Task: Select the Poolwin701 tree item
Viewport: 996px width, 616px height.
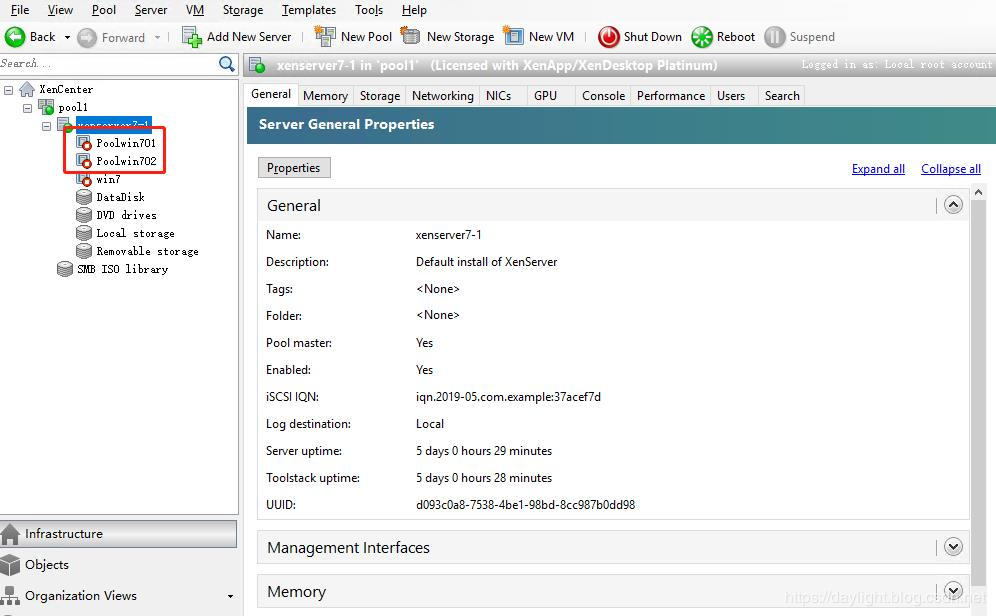Action: tap(126, 143)
